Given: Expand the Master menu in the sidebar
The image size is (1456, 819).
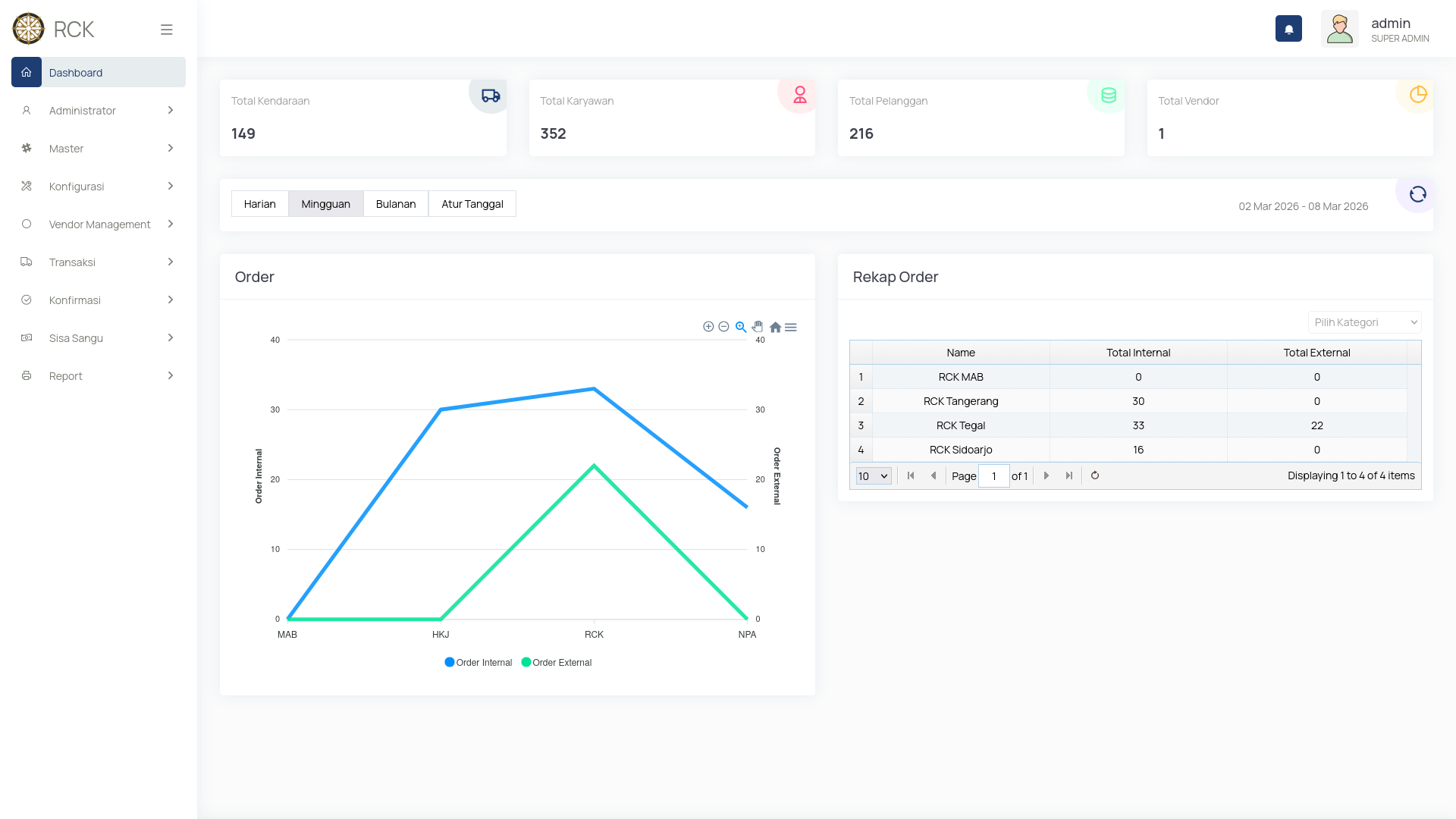Looking at the screenshot, I should (67, 148).
